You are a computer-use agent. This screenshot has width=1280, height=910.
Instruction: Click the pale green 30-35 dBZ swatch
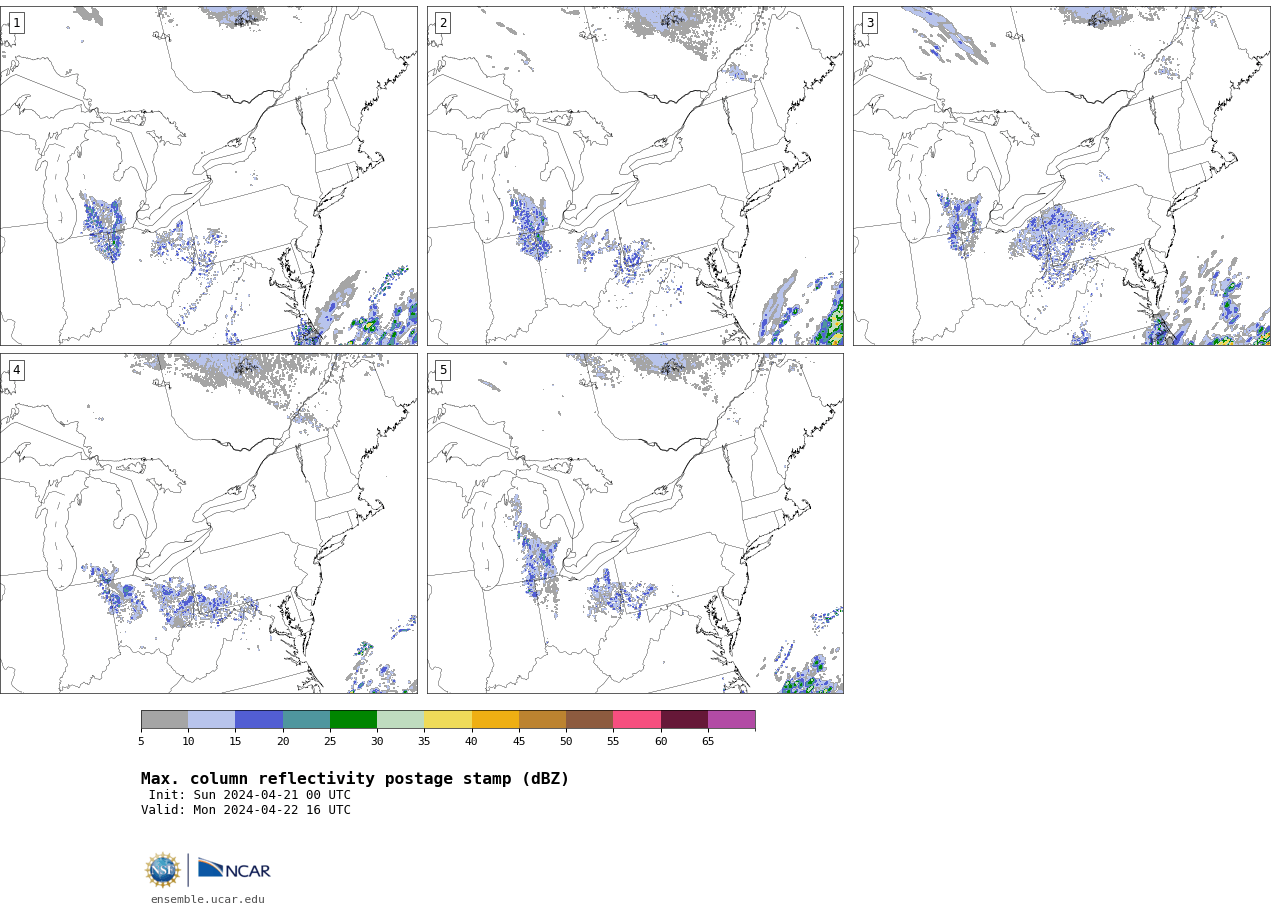401,720
